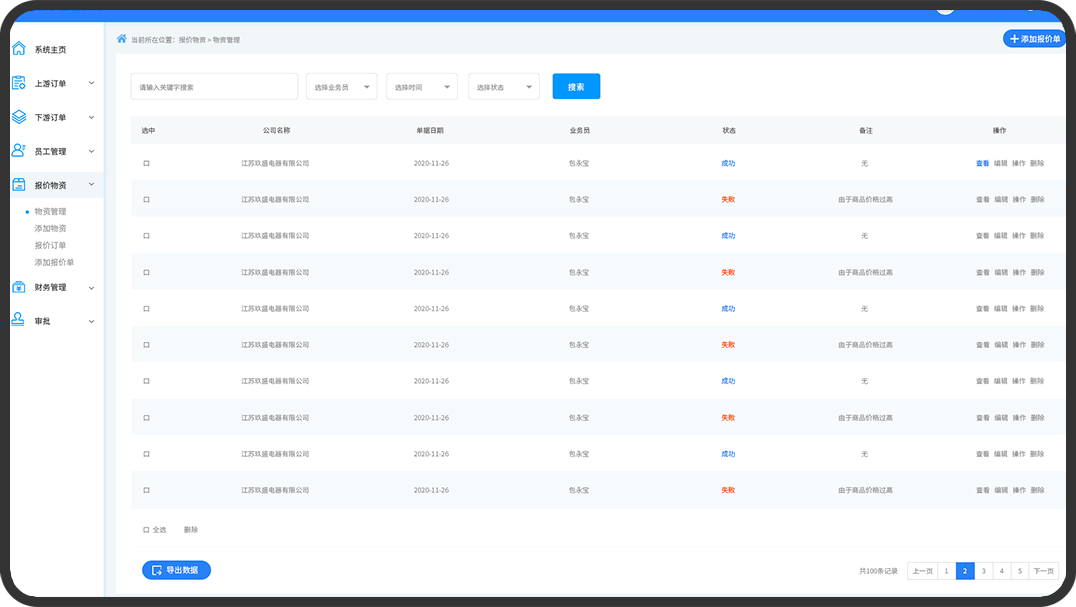The height and width of the screenshot is (607, 1076).
Task: Click the system home page house icon
Action: 18,49
